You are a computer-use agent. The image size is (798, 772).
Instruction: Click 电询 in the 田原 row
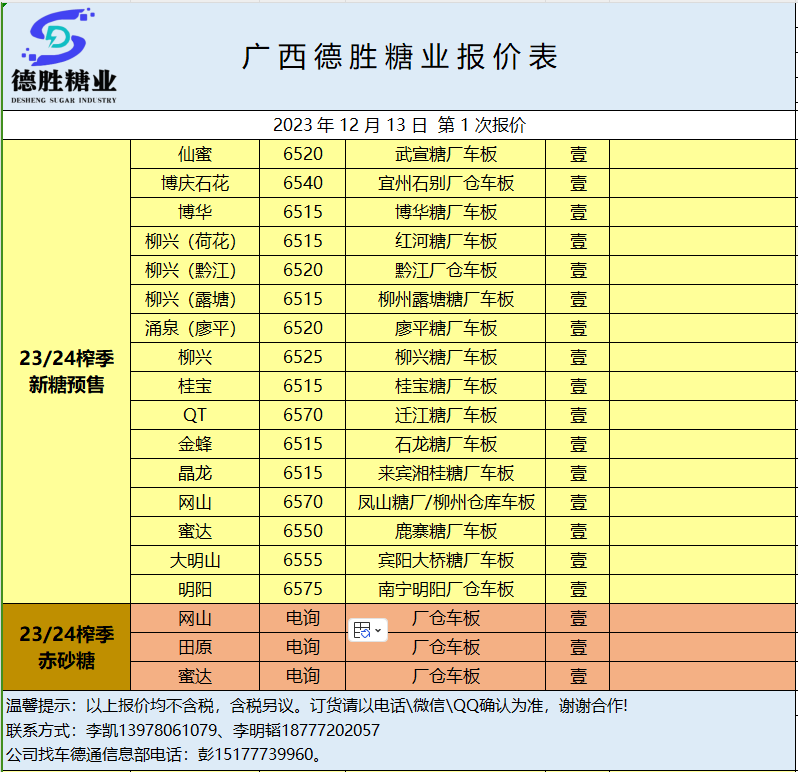[303, 647]
